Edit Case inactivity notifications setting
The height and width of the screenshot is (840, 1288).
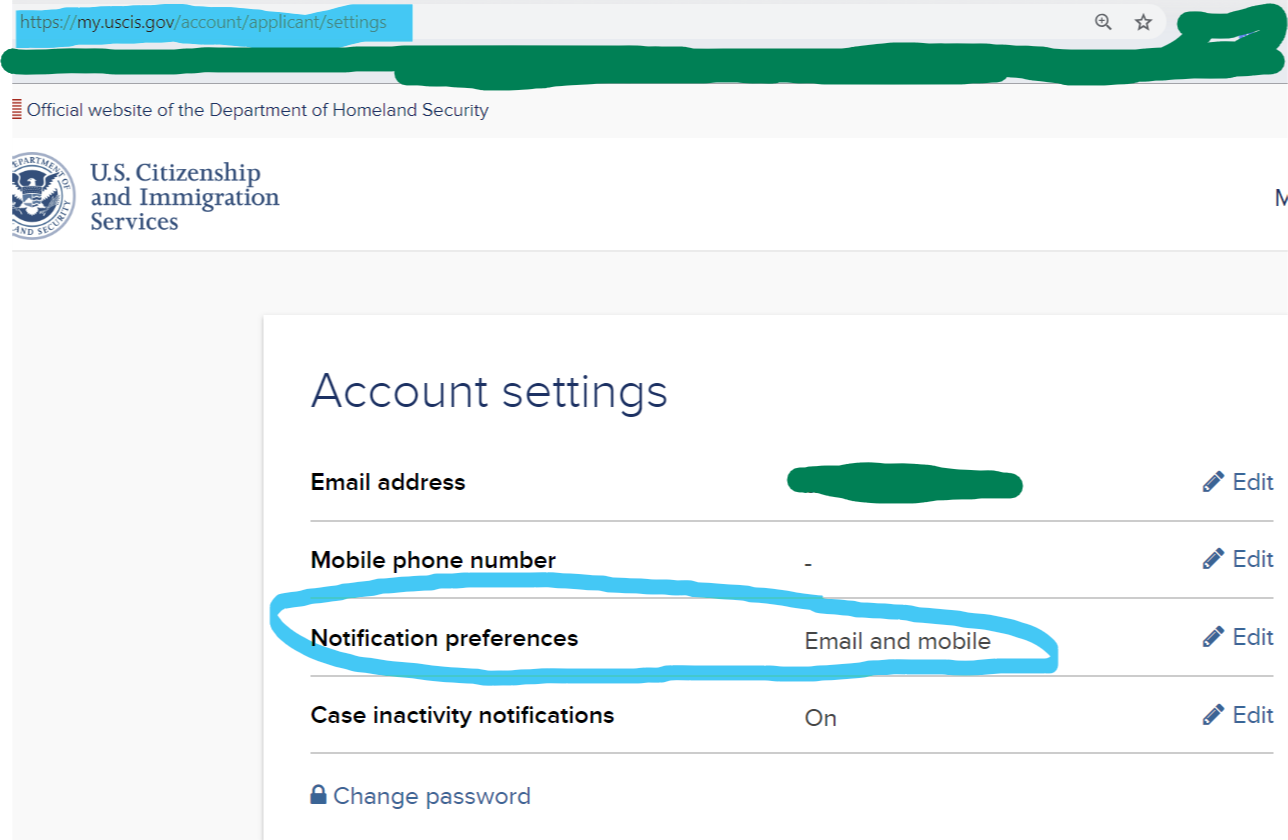point(1252,715)
